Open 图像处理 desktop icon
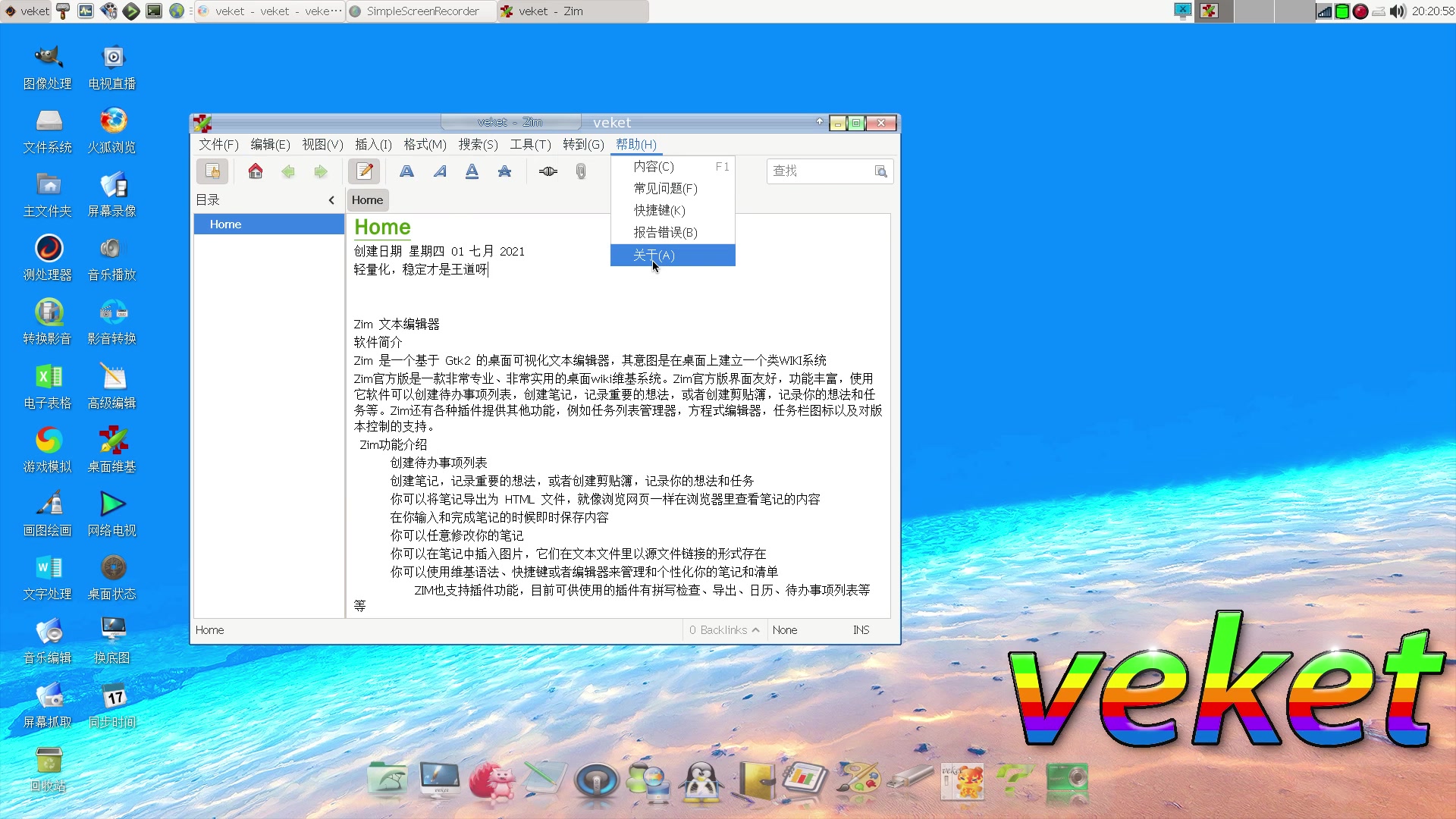Image resolution: width=1456 pixels, height=819 pixels. click(48, 67)
